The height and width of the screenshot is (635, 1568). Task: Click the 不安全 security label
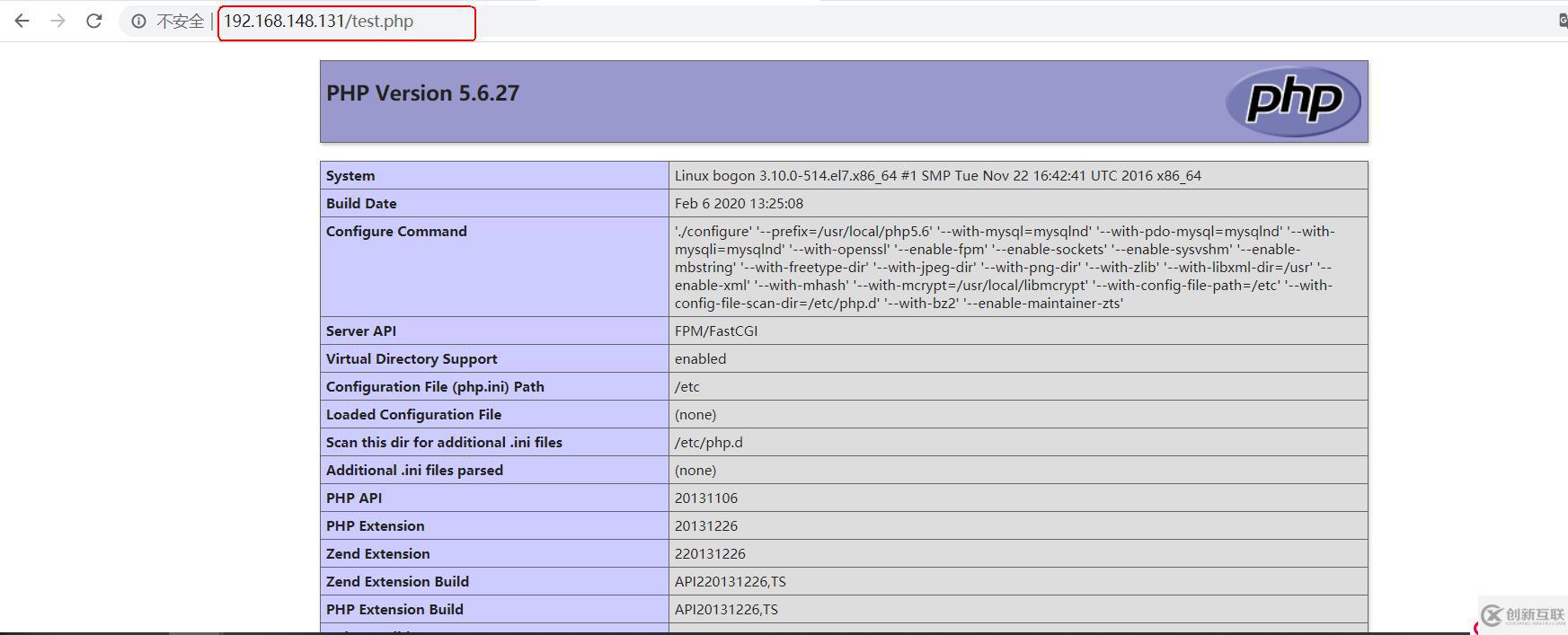pyautogui.click(x=180, y=22)
